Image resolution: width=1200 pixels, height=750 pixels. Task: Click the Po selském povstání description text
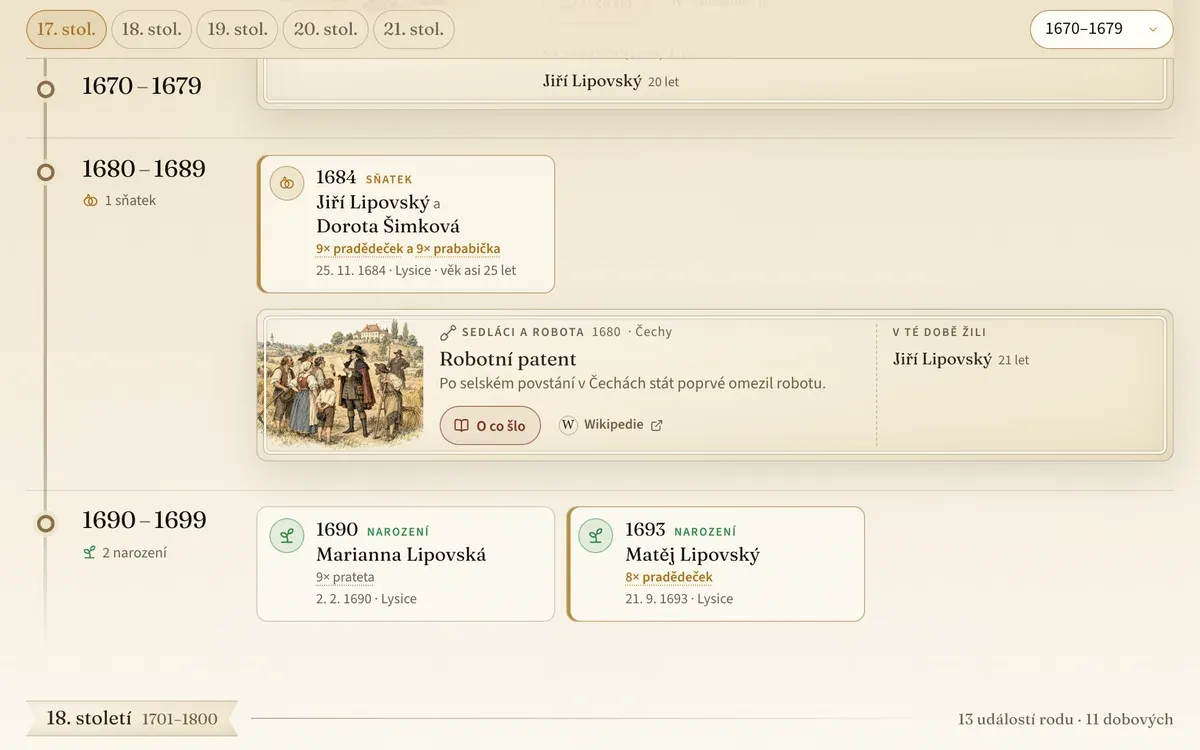coord(633,383)
